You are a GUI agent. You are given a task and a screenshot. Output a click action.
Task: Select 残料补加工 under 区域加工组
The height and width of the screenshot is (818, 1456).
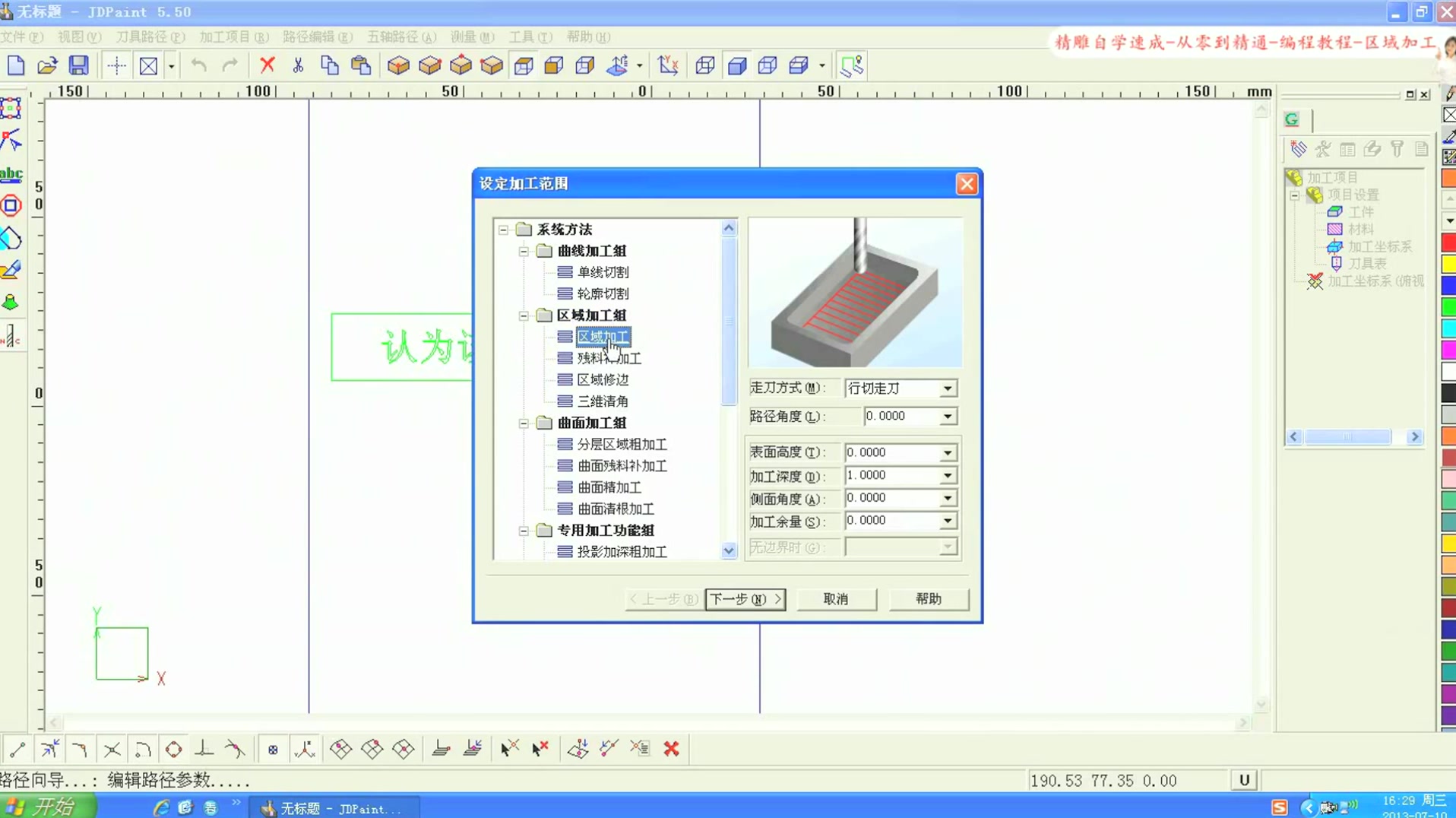tap(606, 358)
